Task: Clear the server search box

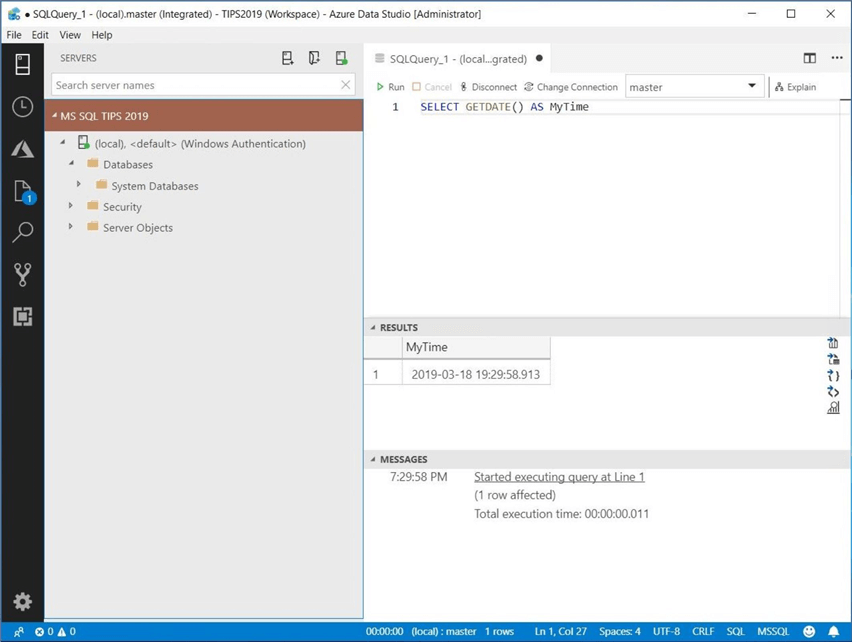Action: tap(346, 85)
